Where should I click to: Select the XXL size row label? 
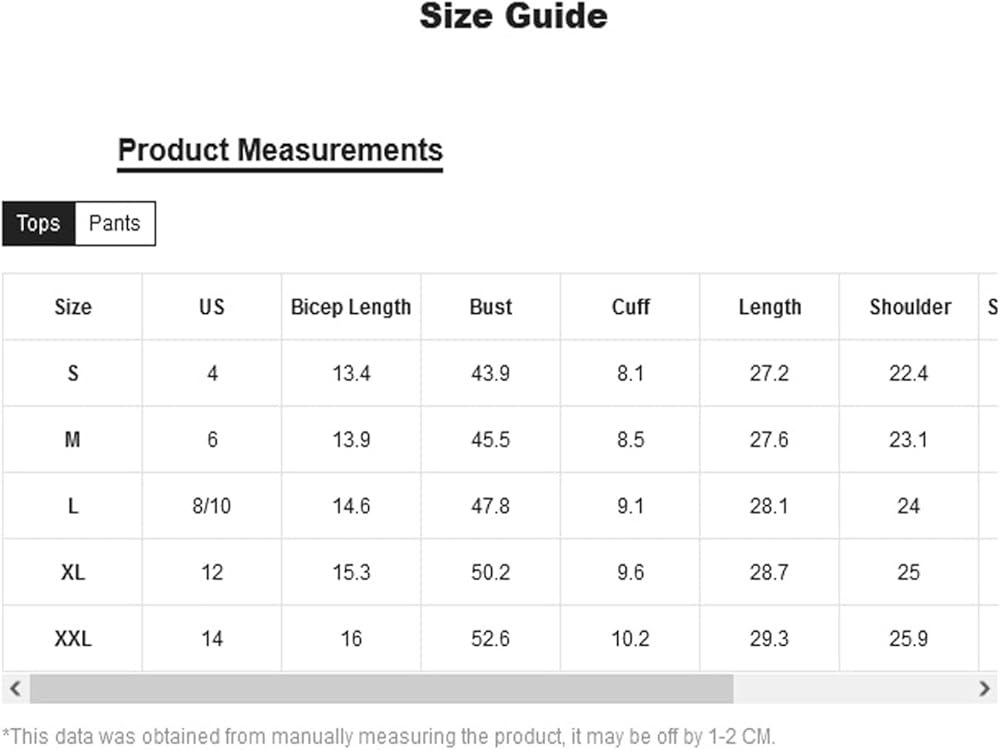(x=72, y=638)
